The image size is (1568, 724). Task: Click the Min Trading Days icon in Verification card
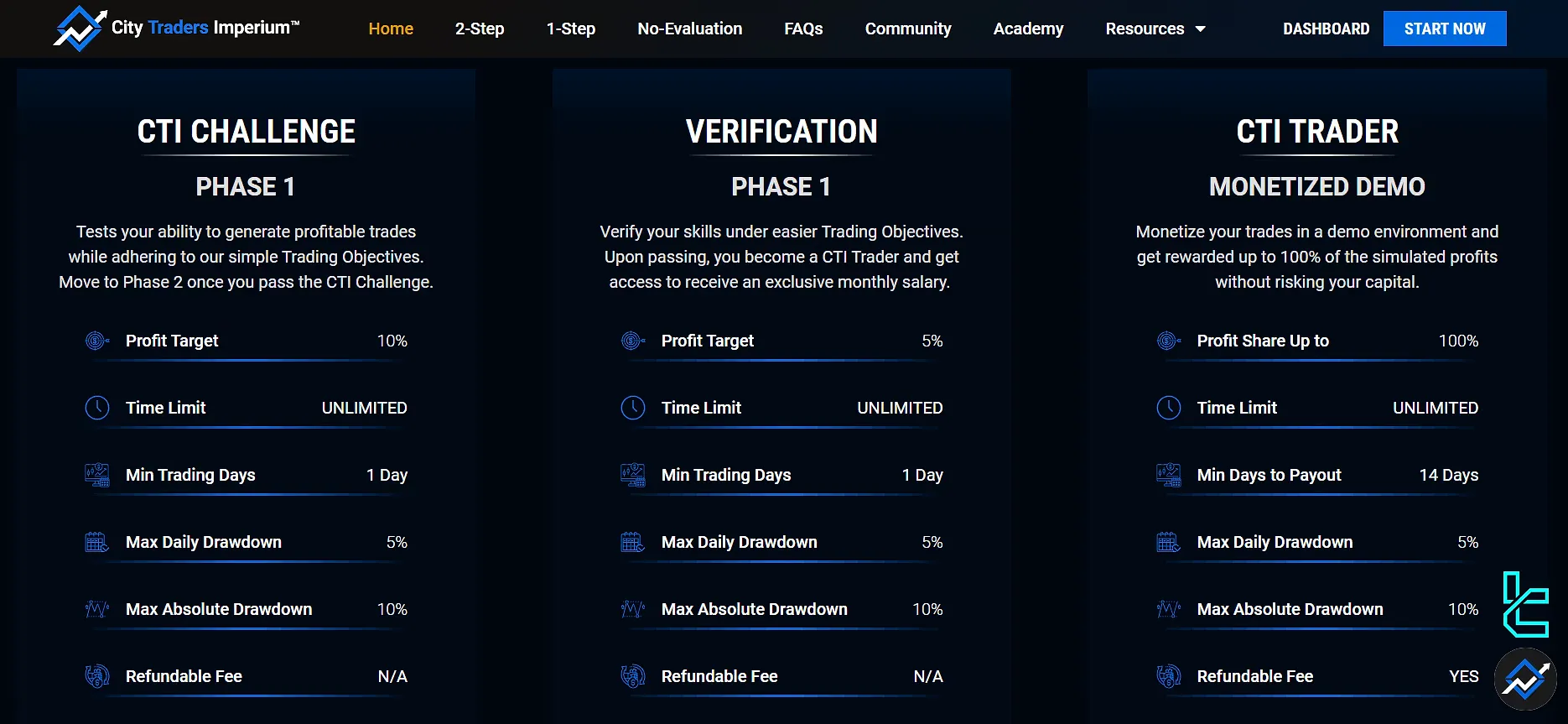tap(633, 475)
